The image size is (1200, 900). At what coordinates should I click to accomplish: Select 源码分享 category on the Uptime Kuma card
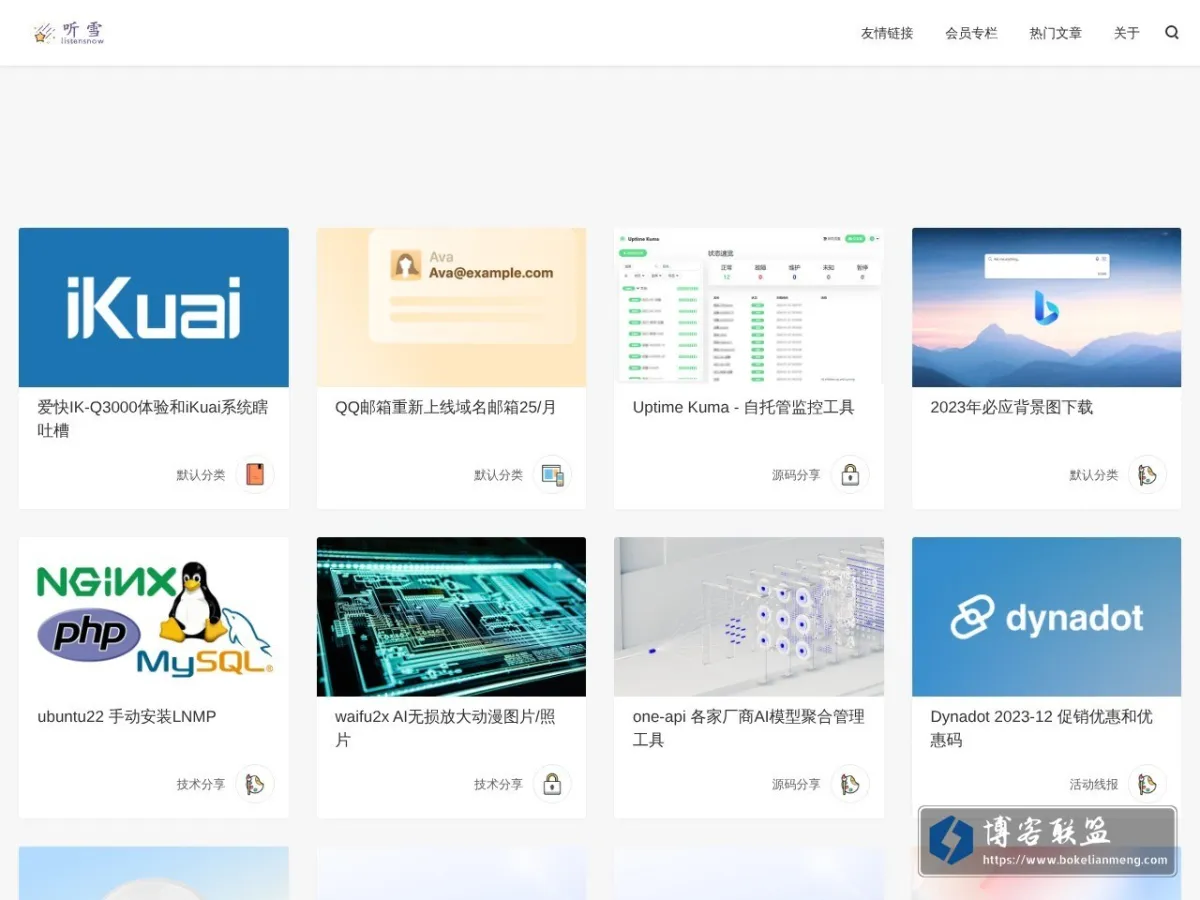796,475
